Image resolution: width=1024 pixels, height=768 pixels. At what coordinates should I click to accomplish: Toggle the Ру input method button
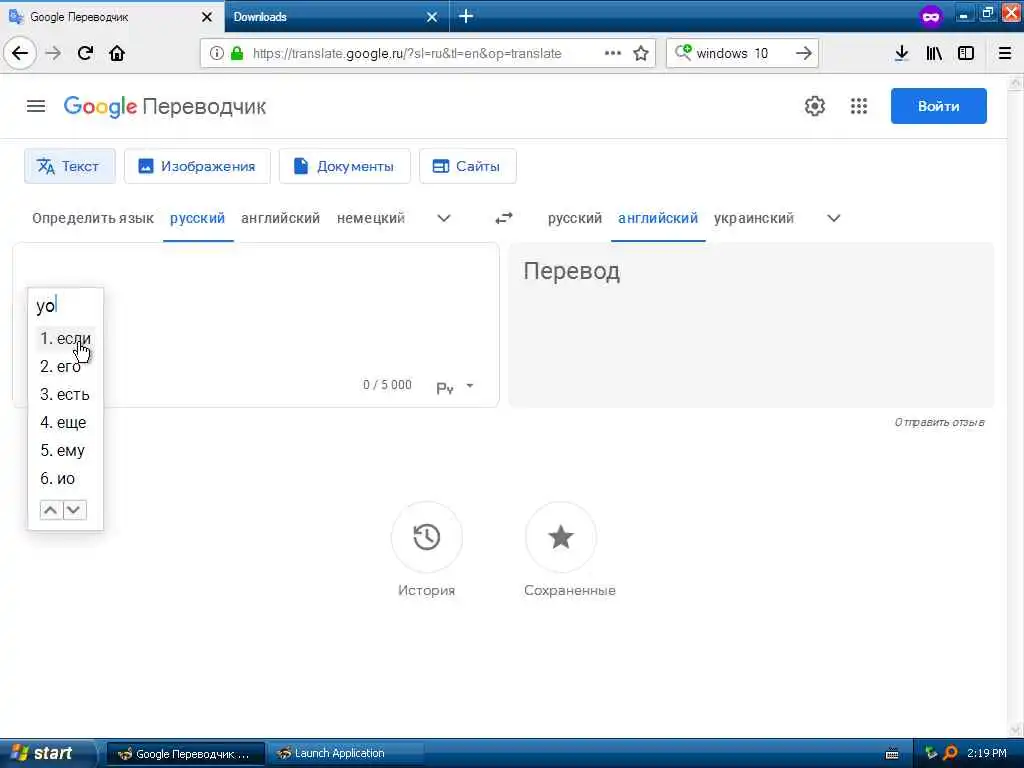(445, 388)
